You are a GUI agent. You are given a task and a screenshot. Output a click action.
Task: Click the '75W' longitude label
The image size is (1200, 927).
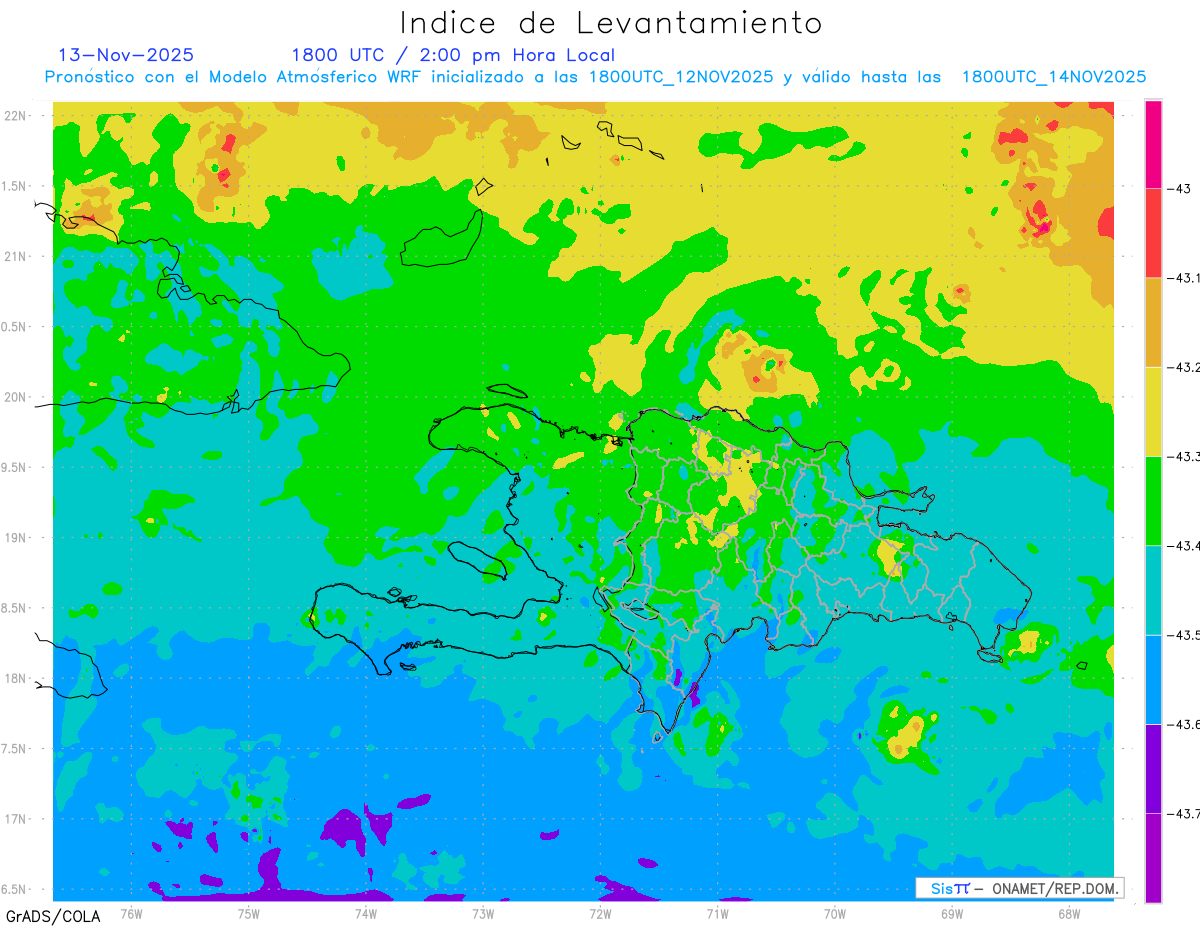coord(249,912)
